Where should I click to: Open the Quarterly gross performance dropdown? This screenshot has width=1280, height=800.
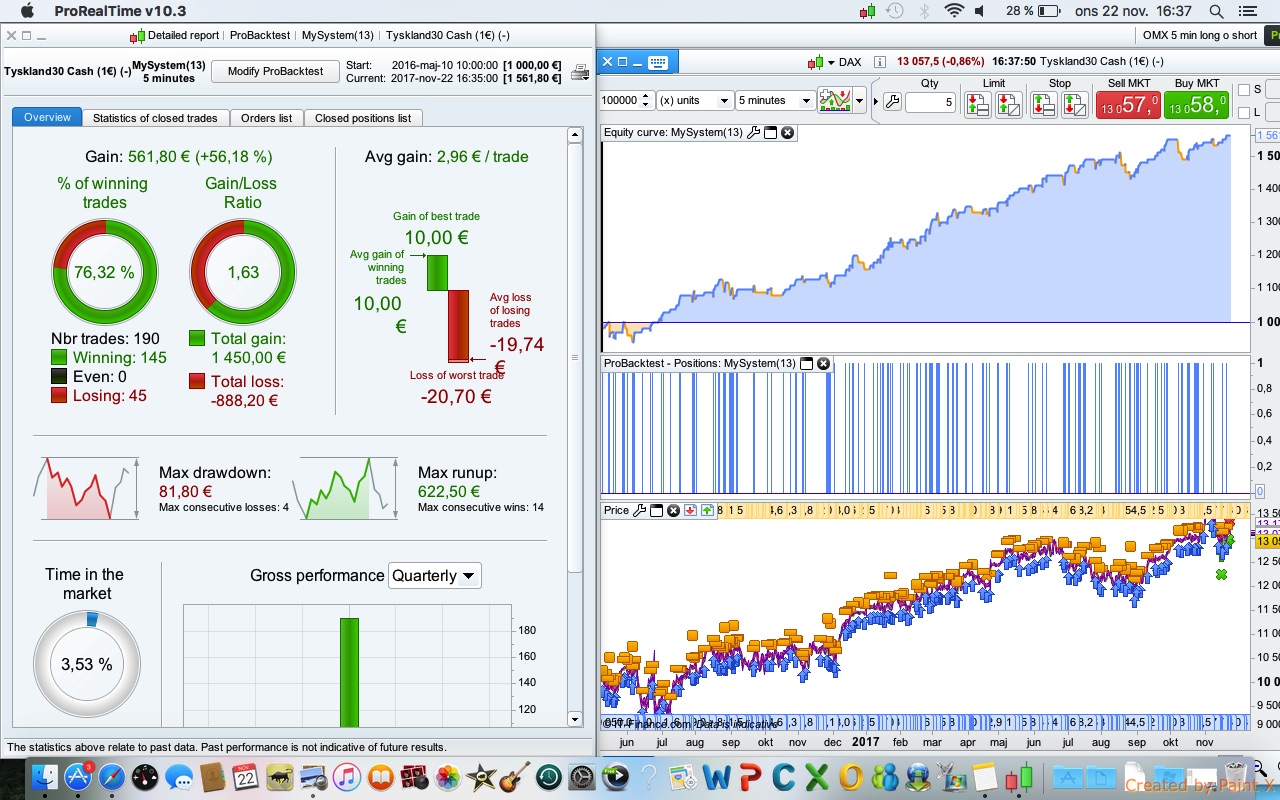434,575
